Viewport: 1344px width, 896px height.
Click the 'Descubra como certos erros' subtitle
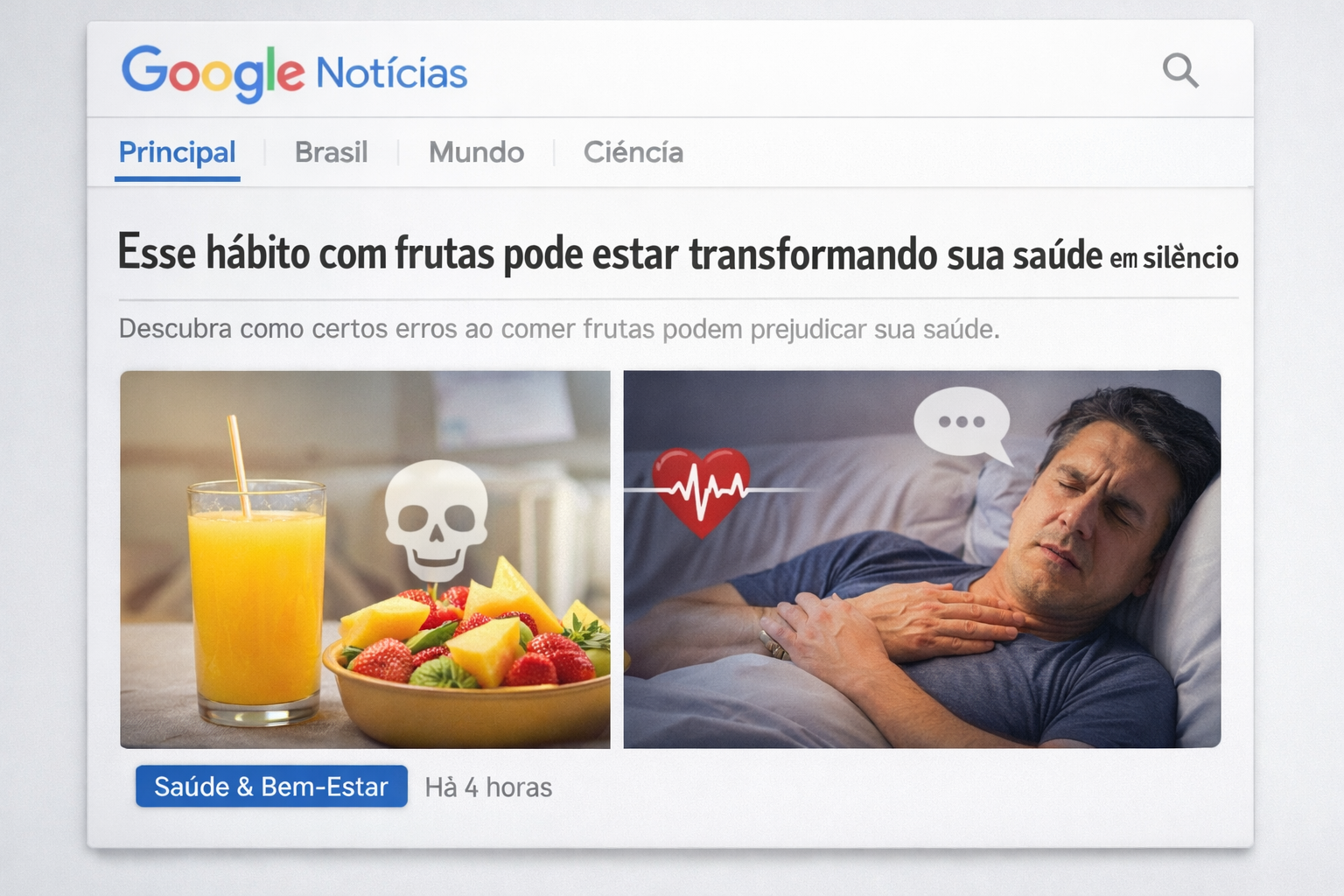click(x=559, y=329)
